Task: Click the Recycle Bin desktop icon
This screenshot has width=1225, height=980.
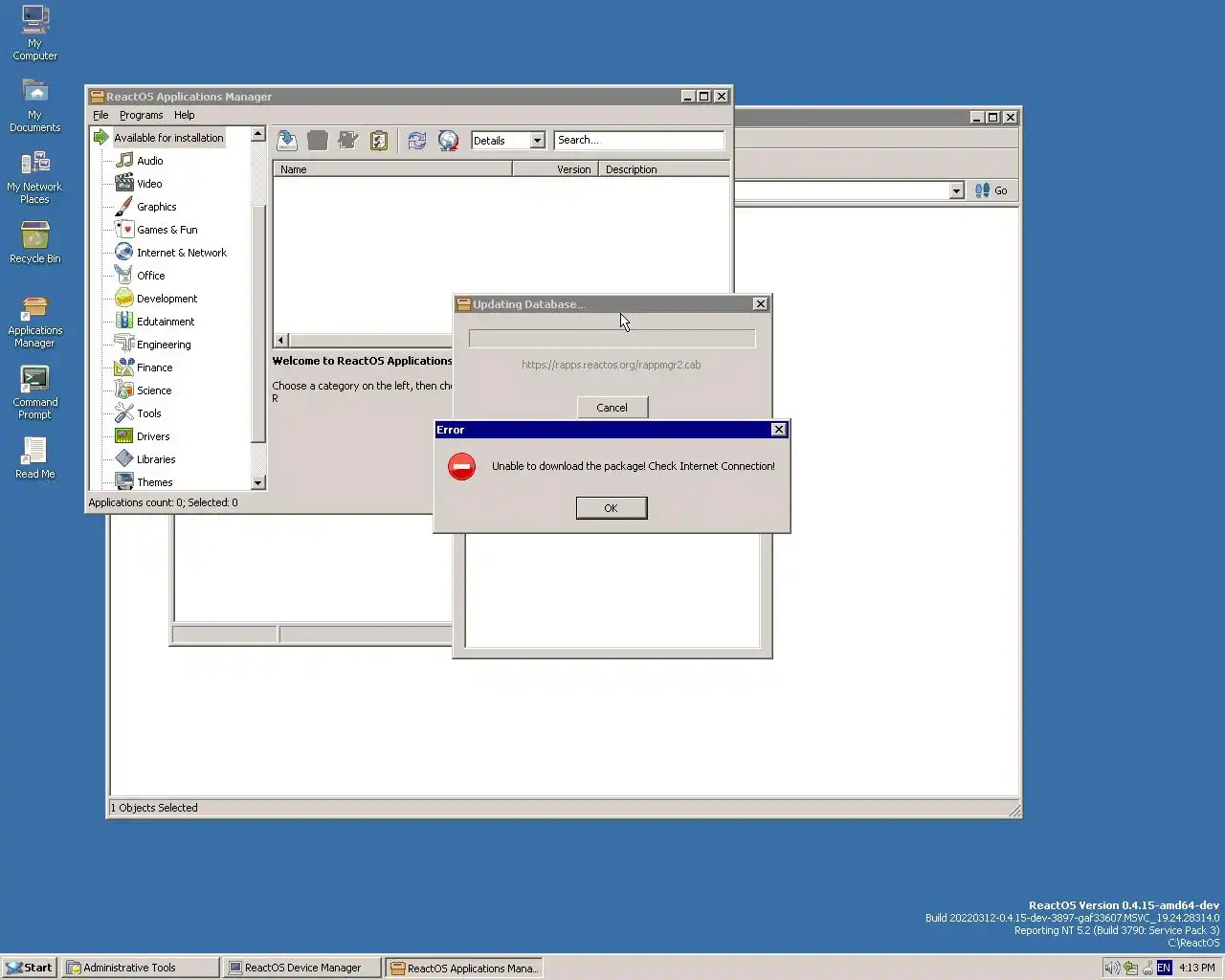Action: pos(34,242)
